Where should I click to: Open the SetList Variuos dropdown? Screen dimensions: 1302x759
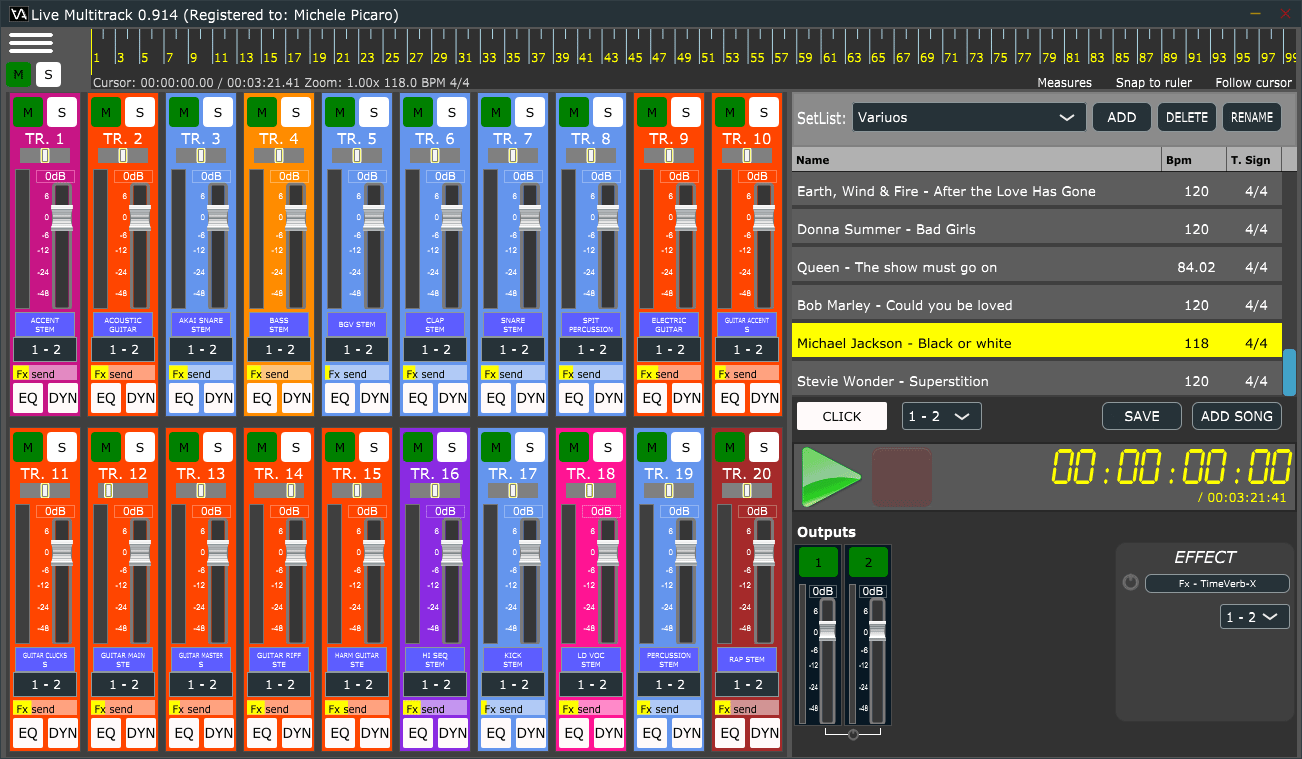pyautogui.click(x=969, y=117)
